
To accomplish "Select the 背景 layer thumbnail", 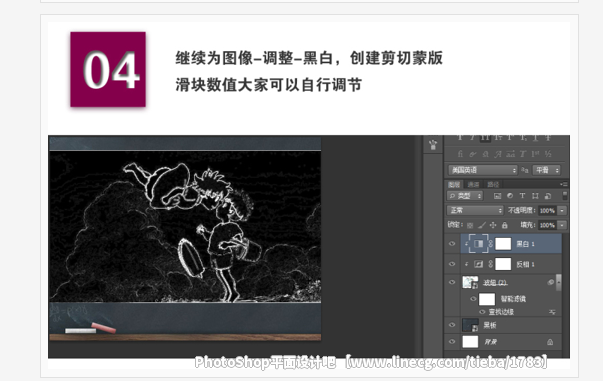I will click(470, 342).
